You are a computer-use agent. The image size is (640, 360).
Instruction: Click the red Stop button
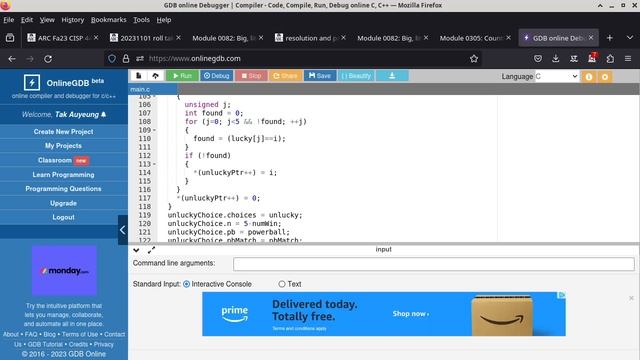[x=251, y=76]
